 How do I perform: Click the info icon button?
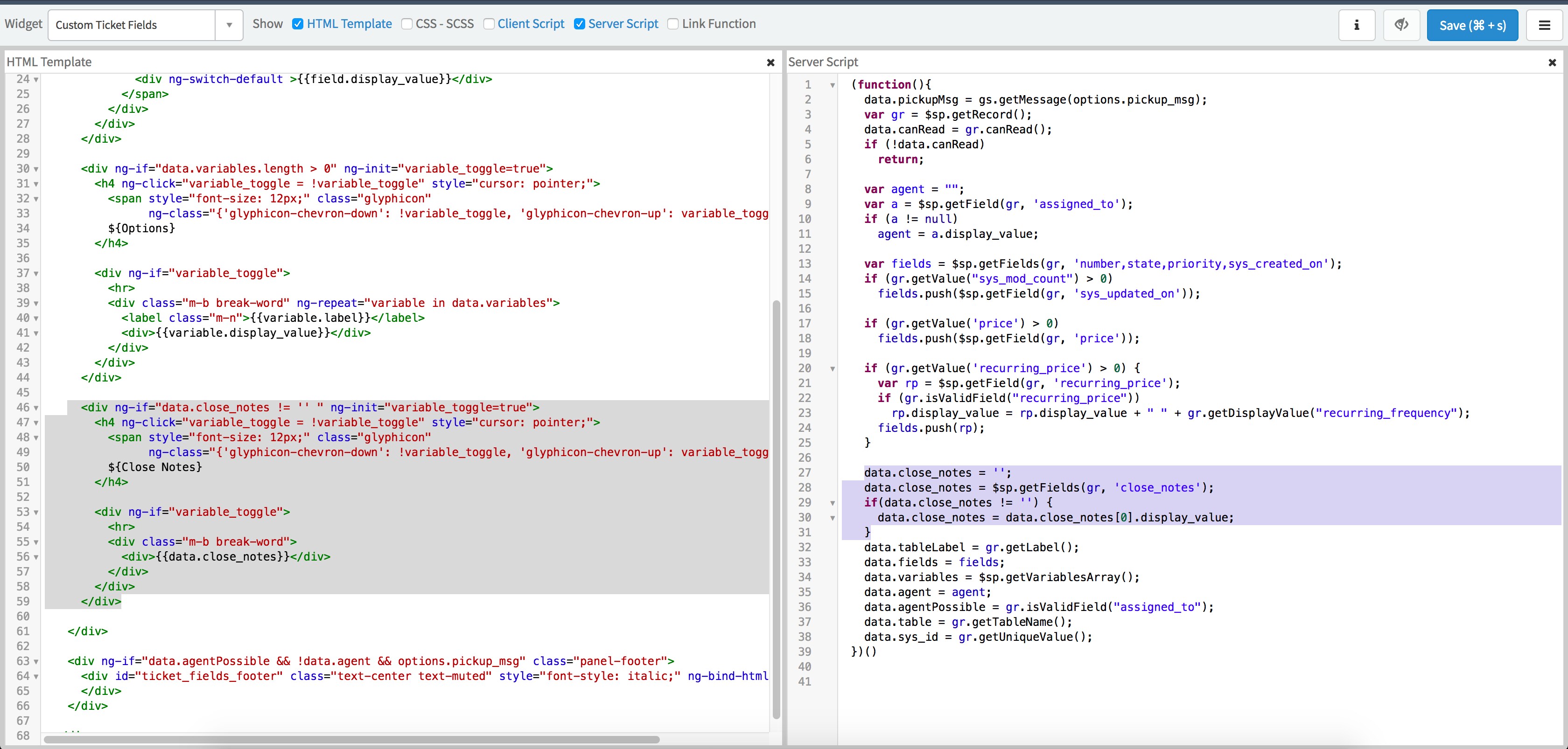1356,25
